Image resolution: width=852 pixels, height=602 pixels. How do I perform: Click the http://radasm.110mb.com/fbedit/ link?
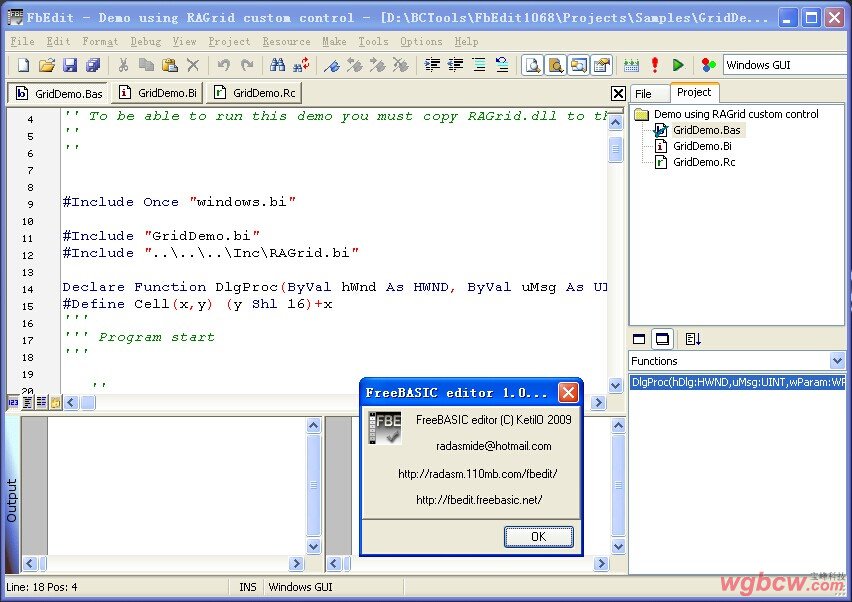pos(478,473)
